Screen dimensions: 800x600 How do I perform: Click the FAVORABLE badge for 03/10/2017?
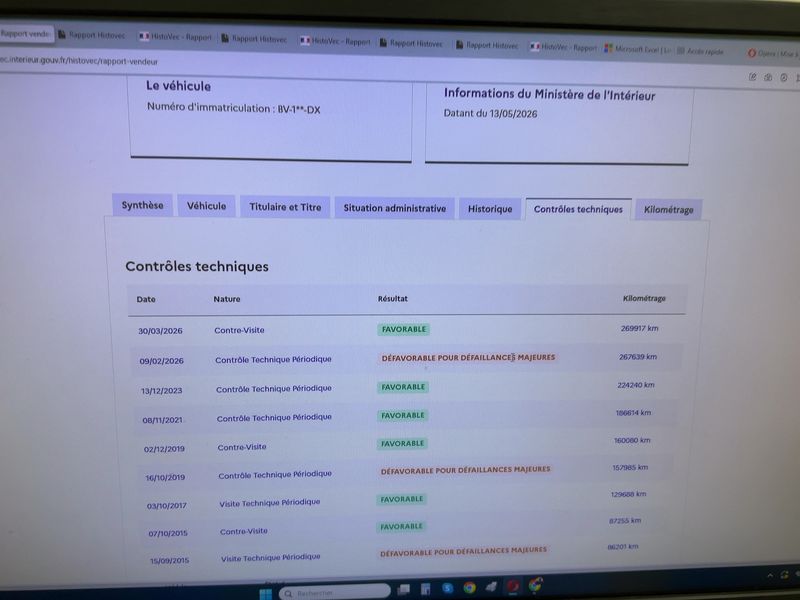[402, 499]
